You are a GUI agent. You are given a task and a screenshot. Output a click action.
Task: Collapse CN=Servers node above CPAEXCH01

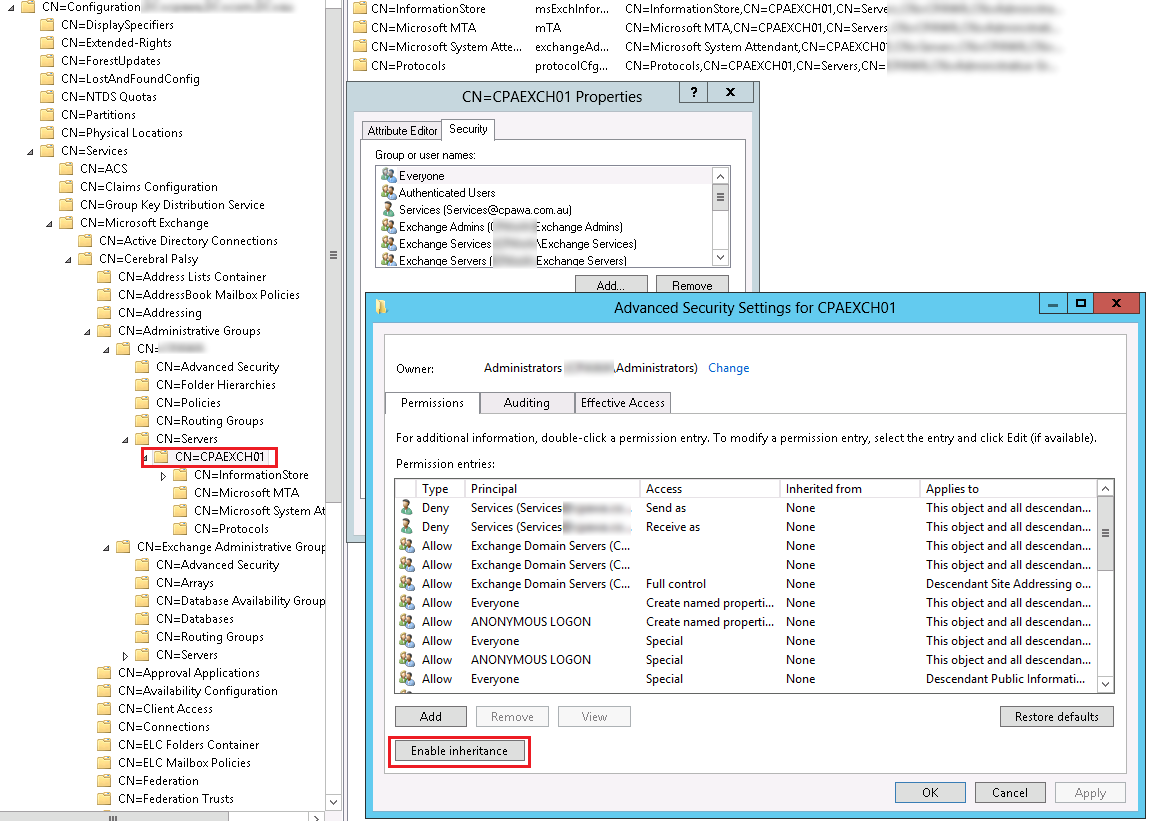click(x=126, y=440)
